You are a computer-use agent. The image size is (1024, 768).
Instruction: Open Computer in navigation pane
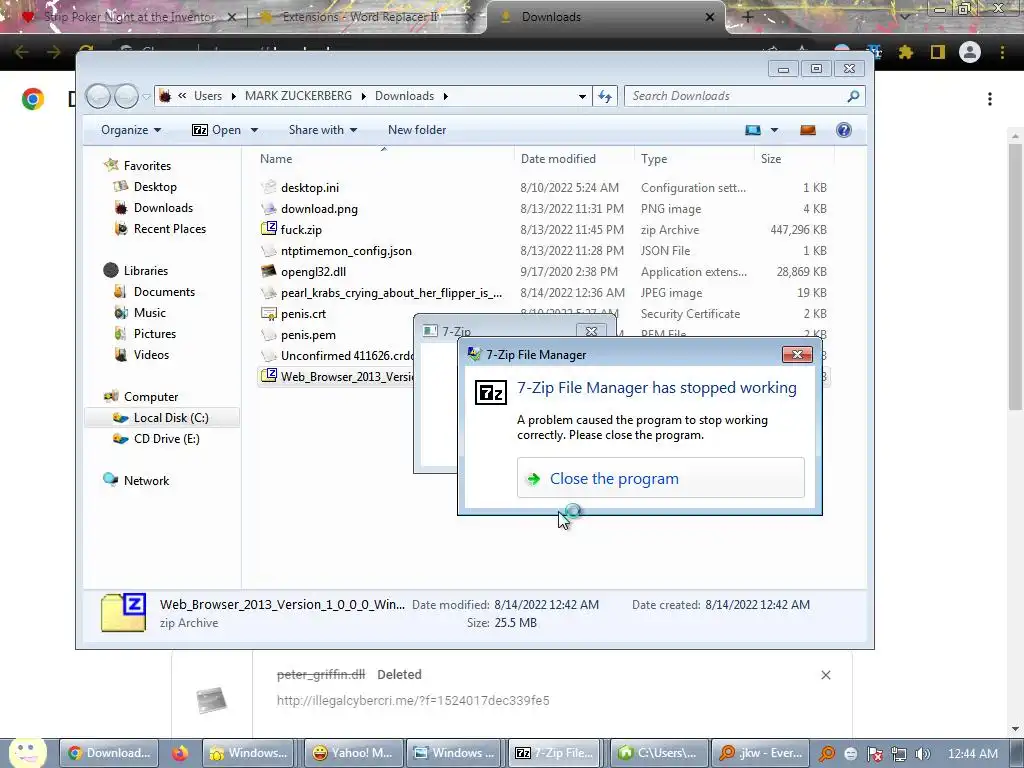coord(151,396)
